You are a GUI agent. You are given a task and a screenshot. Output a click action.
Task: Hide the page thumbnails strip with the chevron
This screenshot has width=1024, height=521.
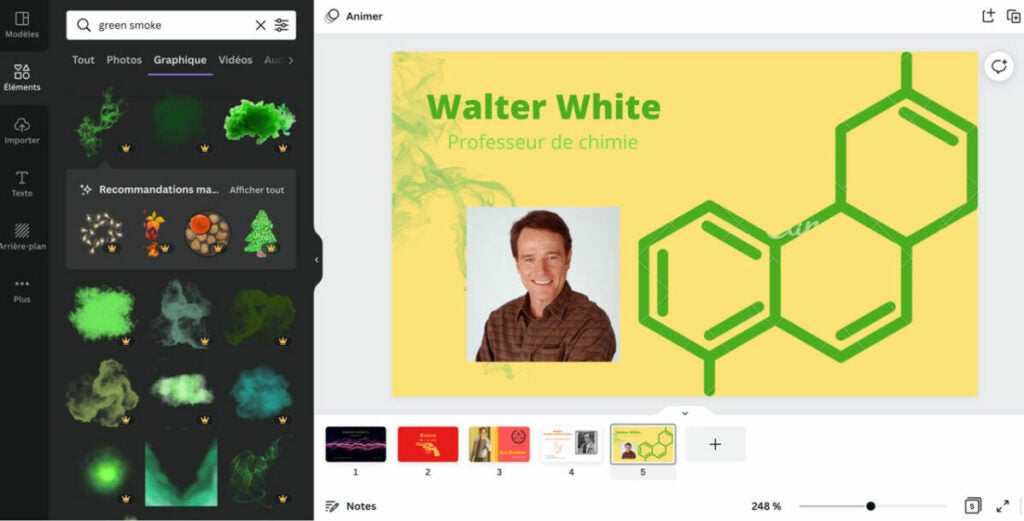(x=684, y=413)
